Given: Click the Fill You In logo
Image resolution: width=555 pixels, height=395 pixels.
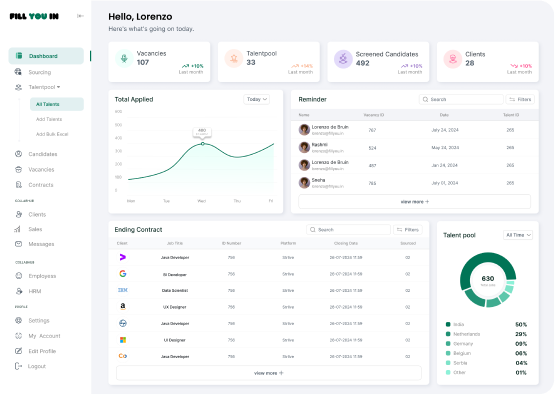Looking at the screenshot, I should [x=34, y=16].
